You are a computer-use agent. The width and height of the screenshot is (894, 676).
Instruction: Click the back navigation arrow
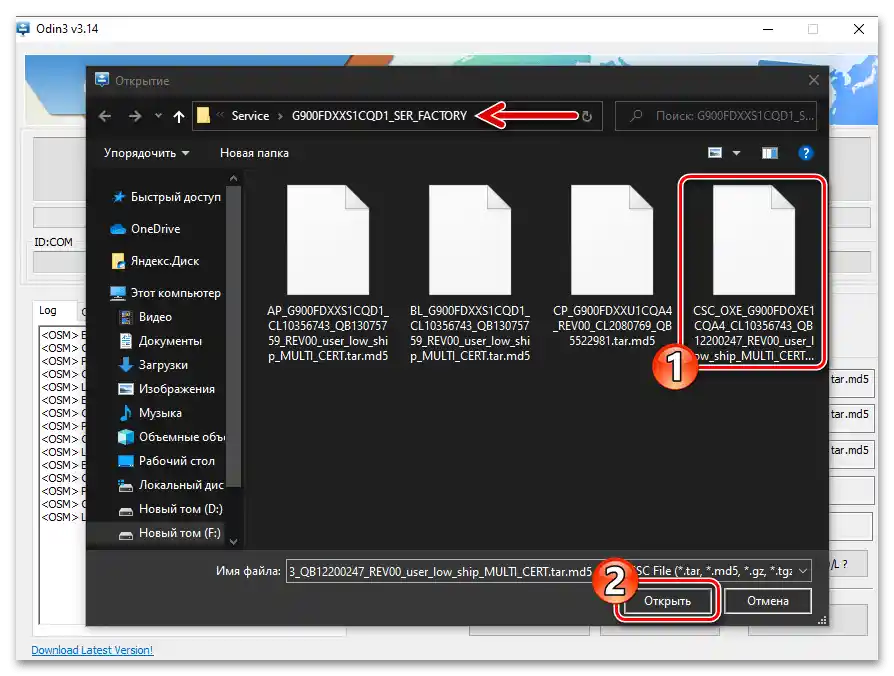[x=105, y=116]
